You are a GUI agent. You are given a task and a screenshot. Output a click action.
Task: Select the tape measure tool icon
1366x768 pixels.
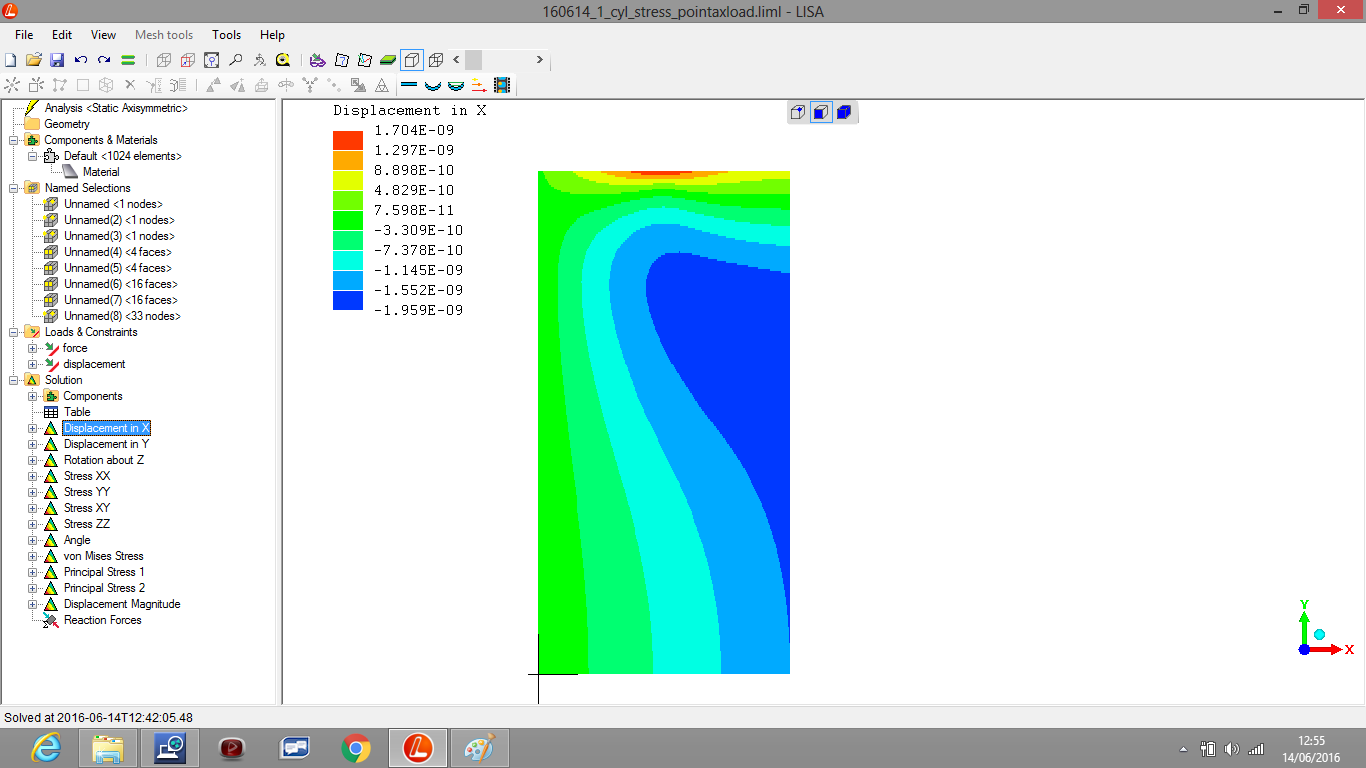click(x=283, y=60)
